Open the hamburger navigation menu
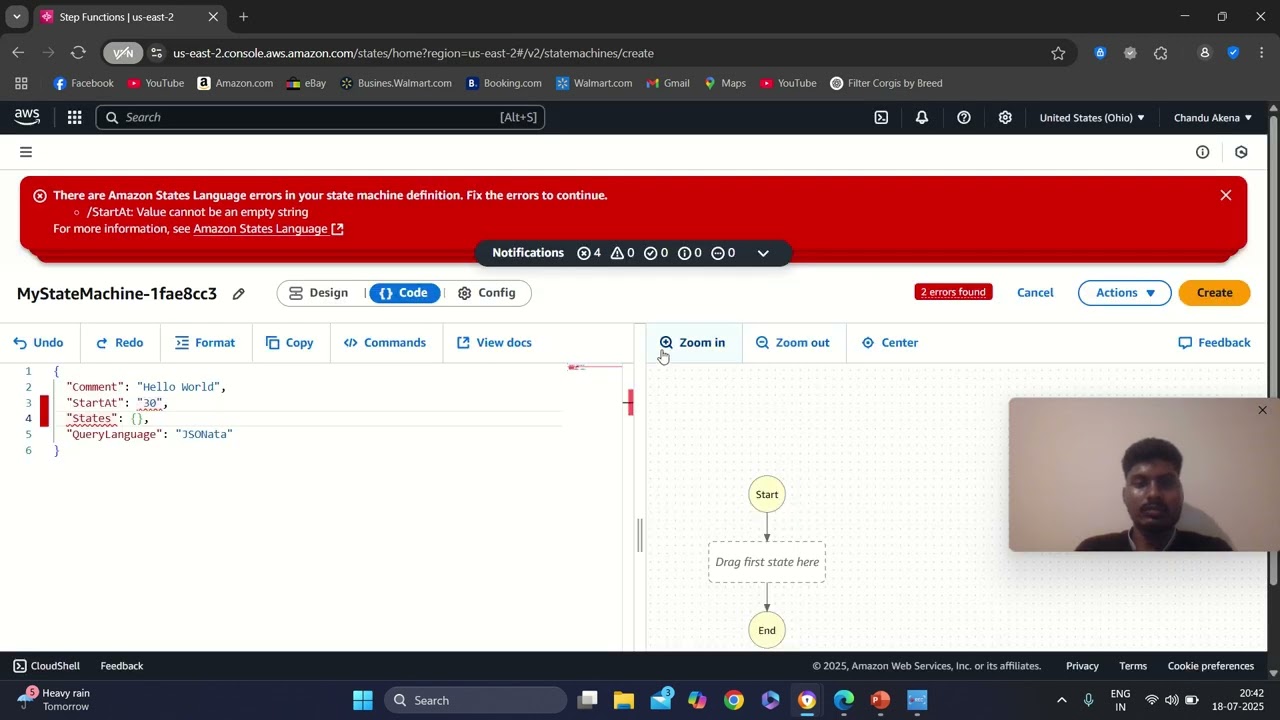 [26, 152]
